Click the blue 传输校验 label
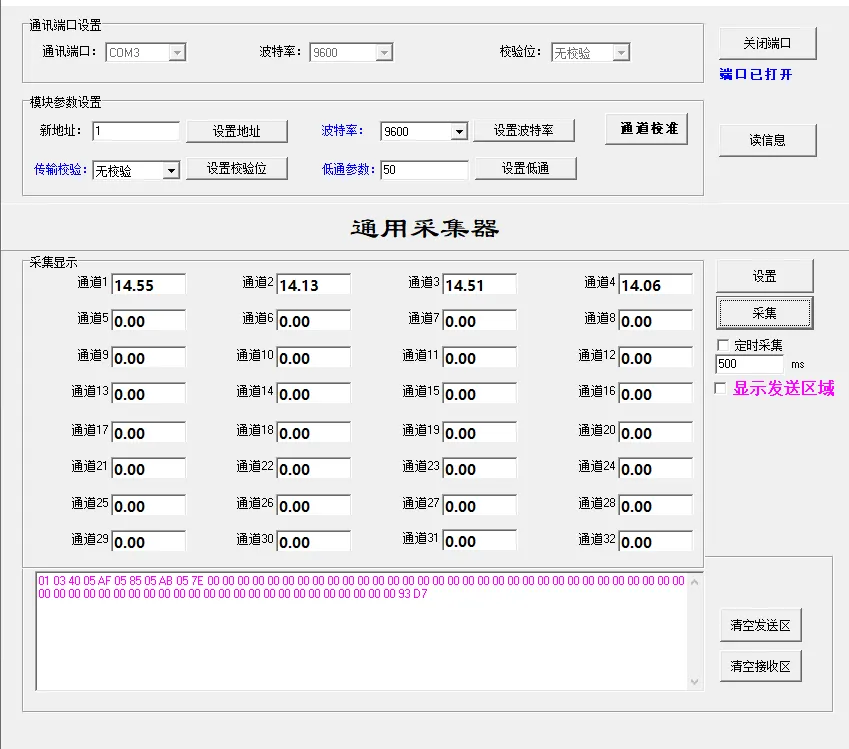The image size is (849, 749). coord(60,170)
